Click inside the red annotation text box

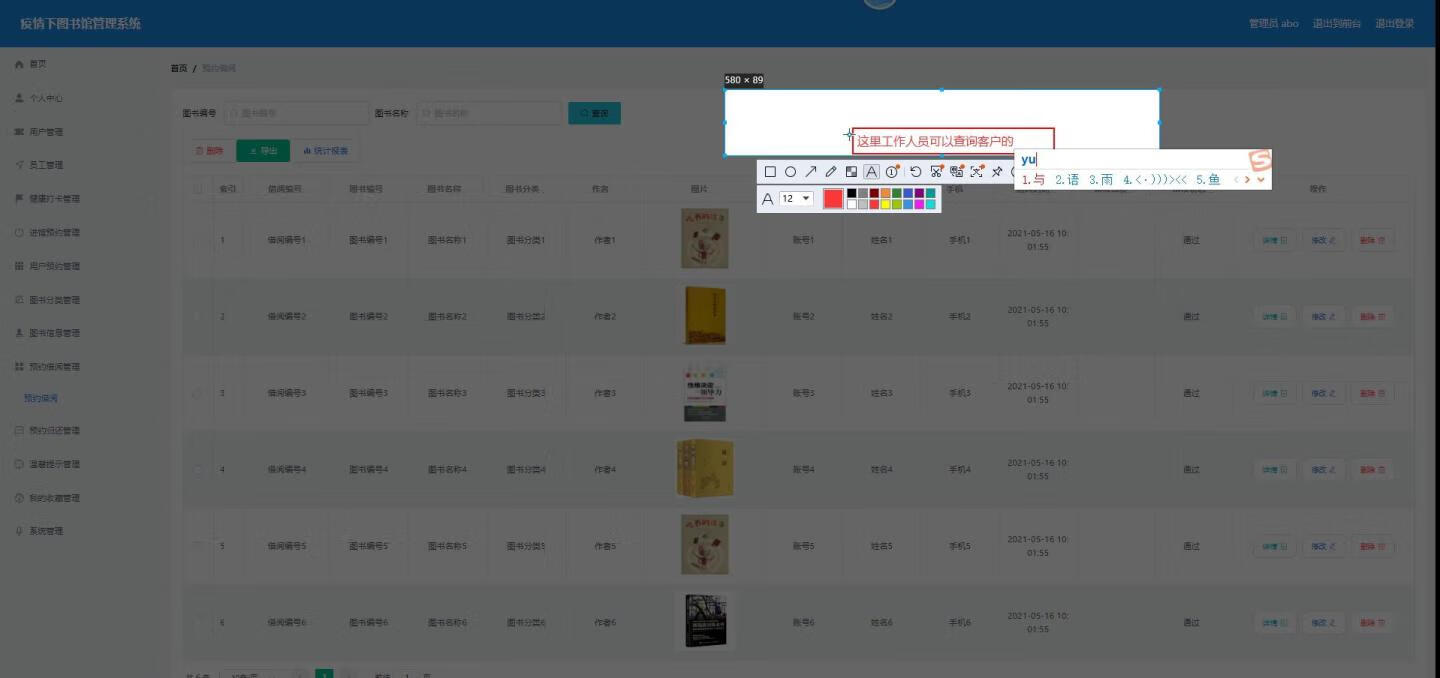pyautogui.click(x=953, y=141)
